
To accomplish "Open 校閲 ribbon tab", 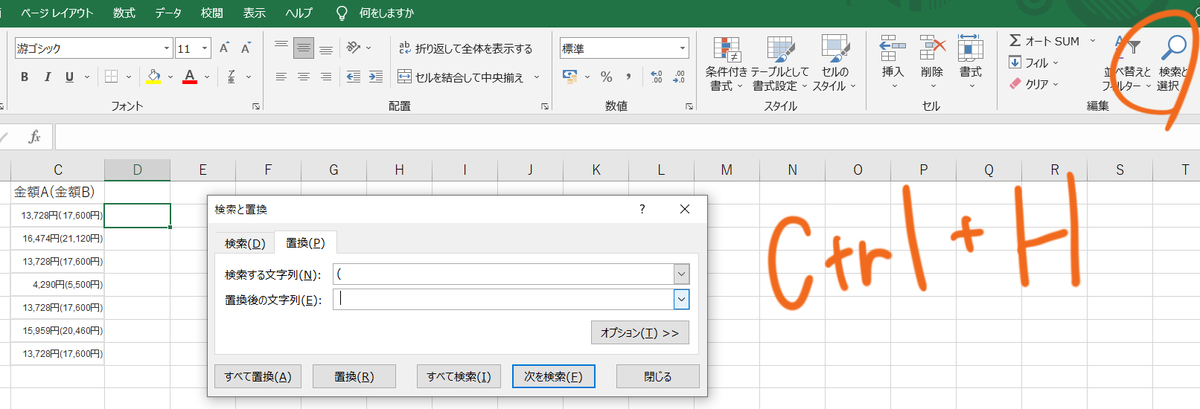I will coord(212,13).
